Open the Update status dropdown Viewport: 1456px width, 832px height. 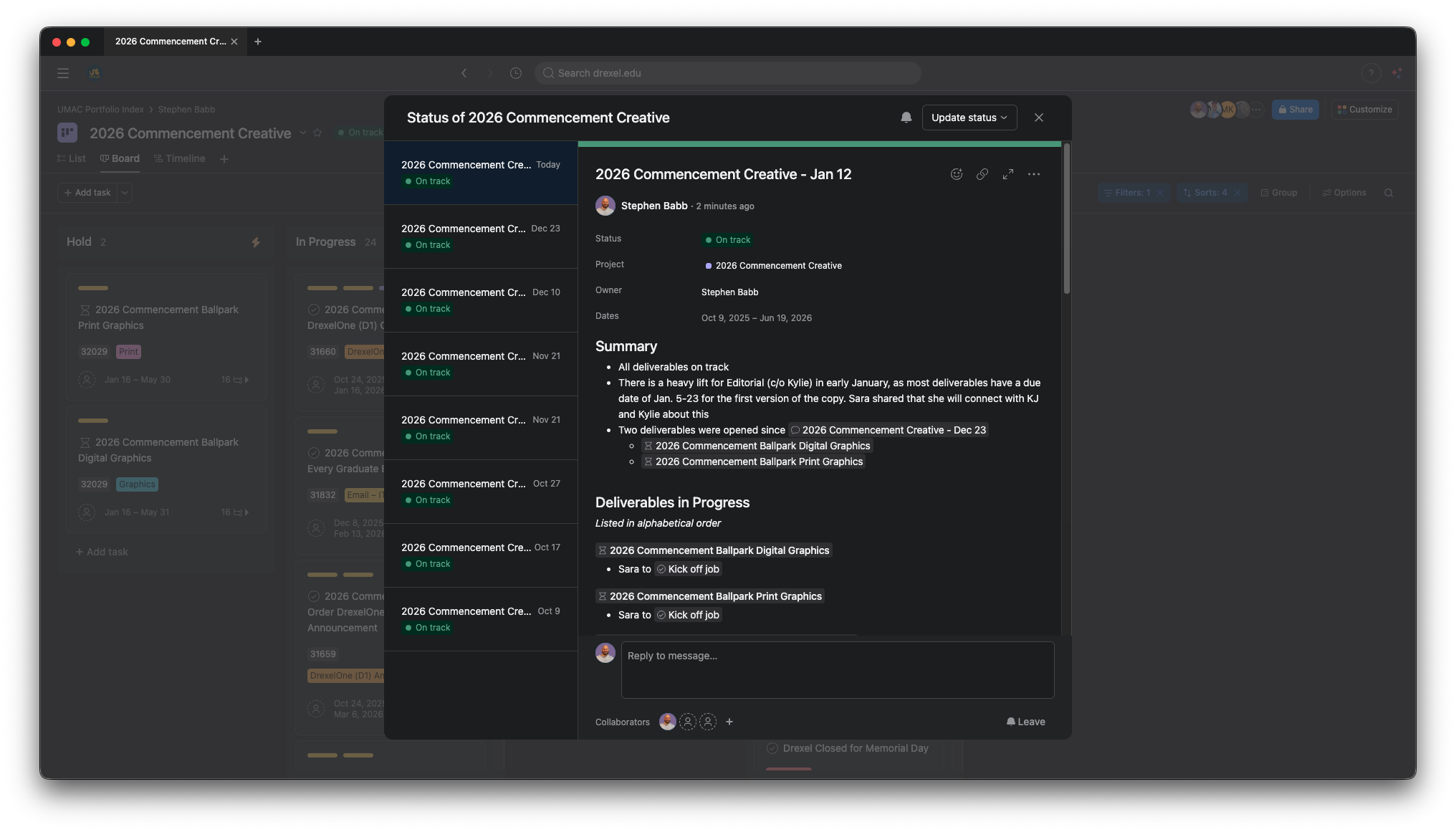point(969,118)
